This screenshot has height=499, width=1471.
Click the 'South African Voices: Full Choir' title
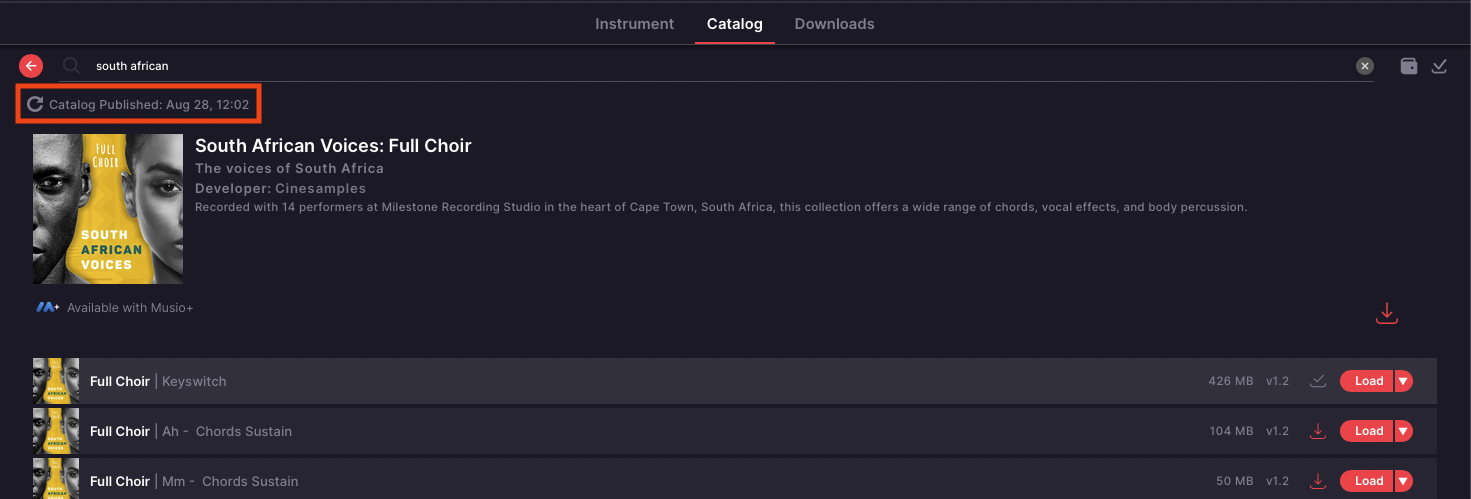click(x=333, y=146)
